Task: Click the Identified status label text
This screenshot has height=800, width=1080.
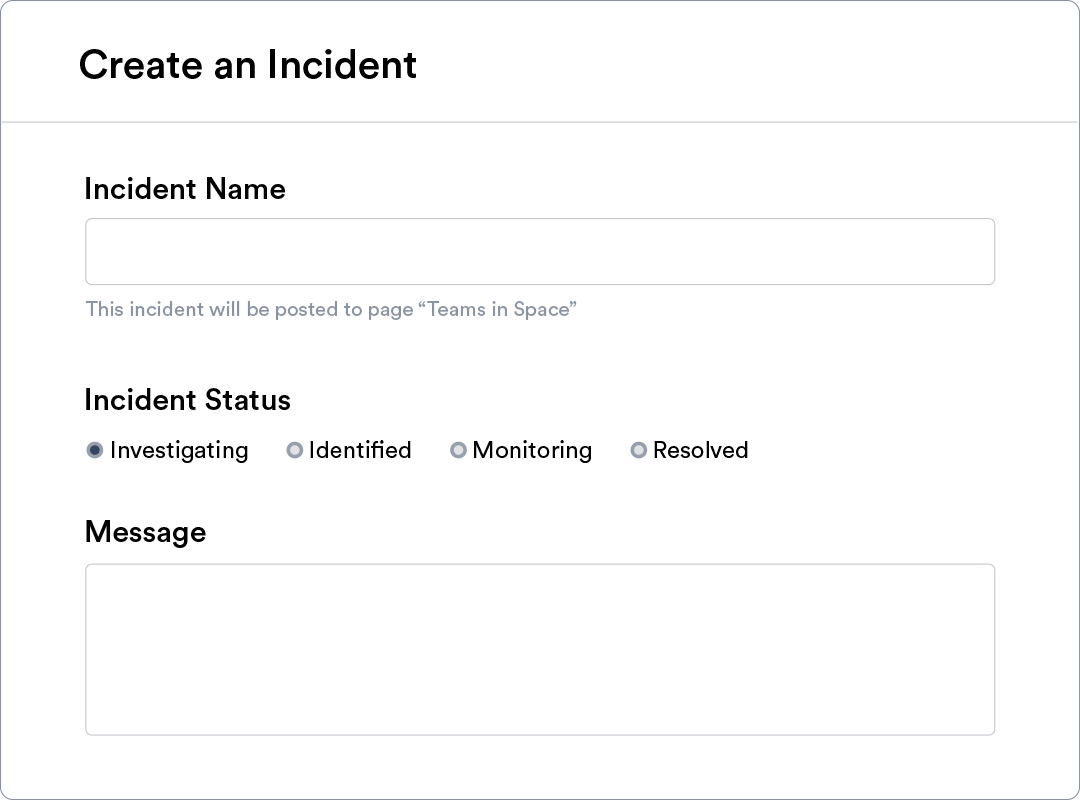Action: click(x=360, y=450)
